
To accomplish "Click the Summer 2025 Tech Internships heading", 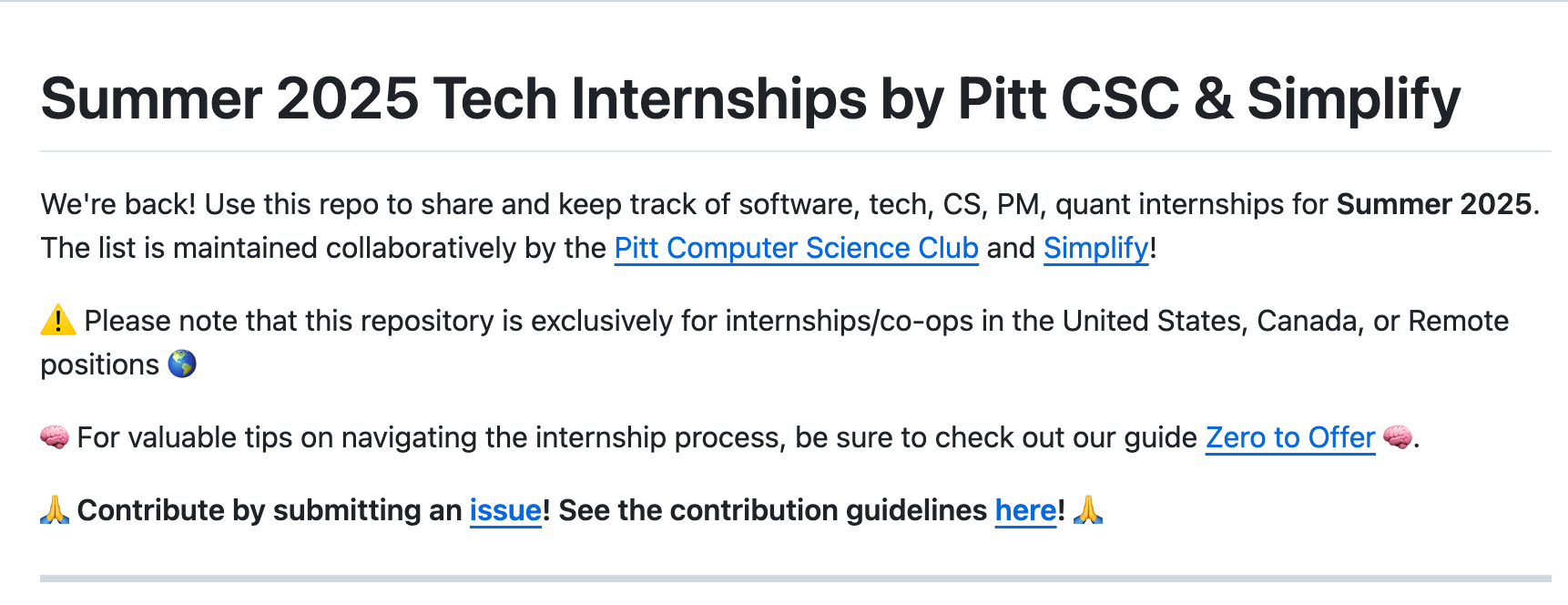I will pos(750,98).
